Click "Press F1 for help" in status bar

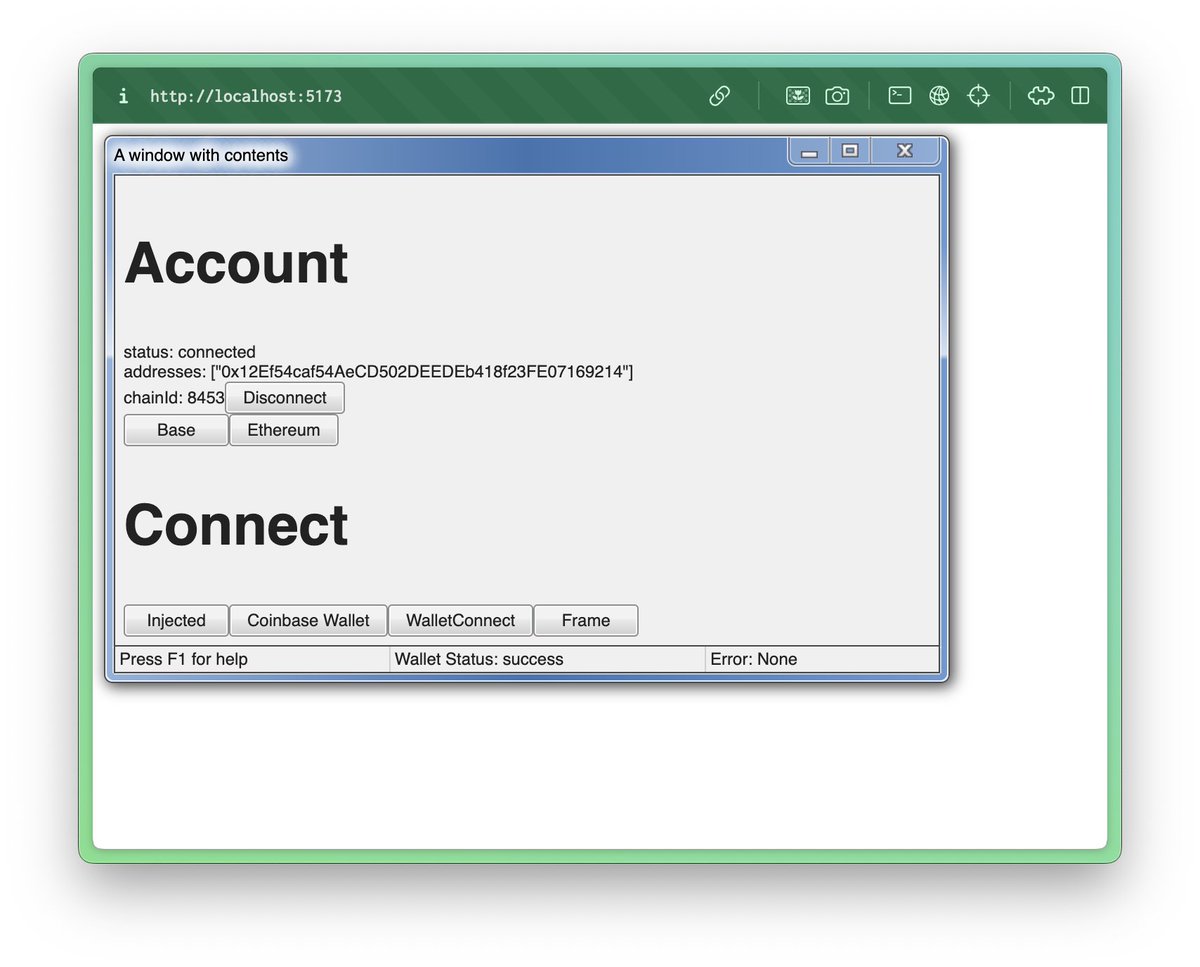184,659
